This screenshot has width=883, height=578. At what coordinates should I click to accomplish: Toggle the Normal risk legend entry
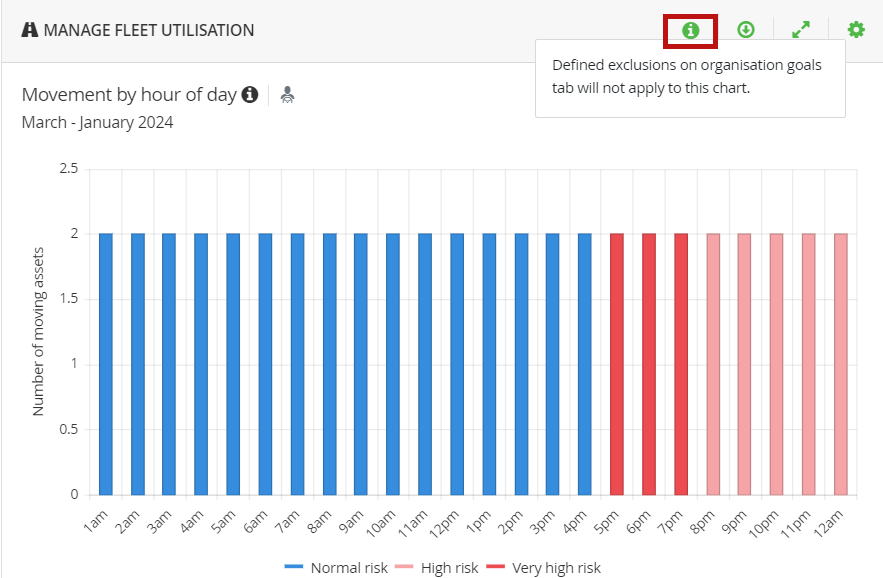[x=336, y=567]
